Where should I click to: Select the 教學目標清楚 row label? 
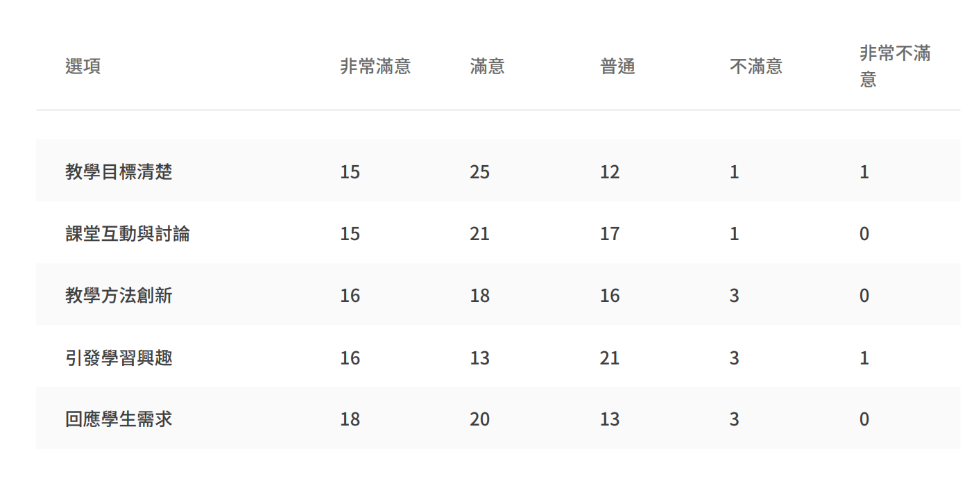tap(119, 172)
